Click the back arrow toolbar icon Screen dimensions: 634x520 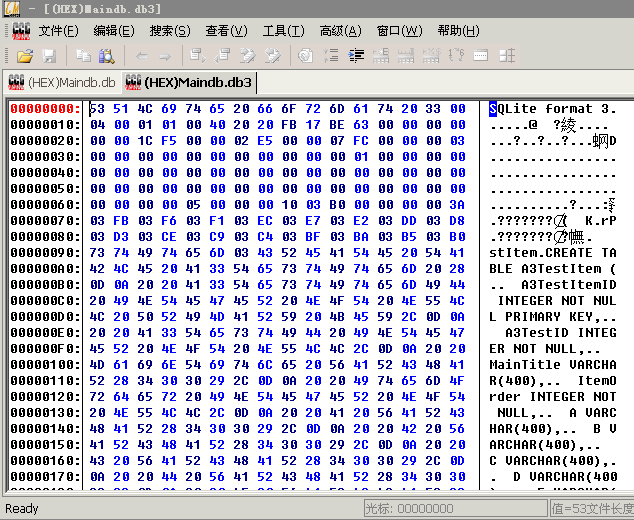[142, 56]
